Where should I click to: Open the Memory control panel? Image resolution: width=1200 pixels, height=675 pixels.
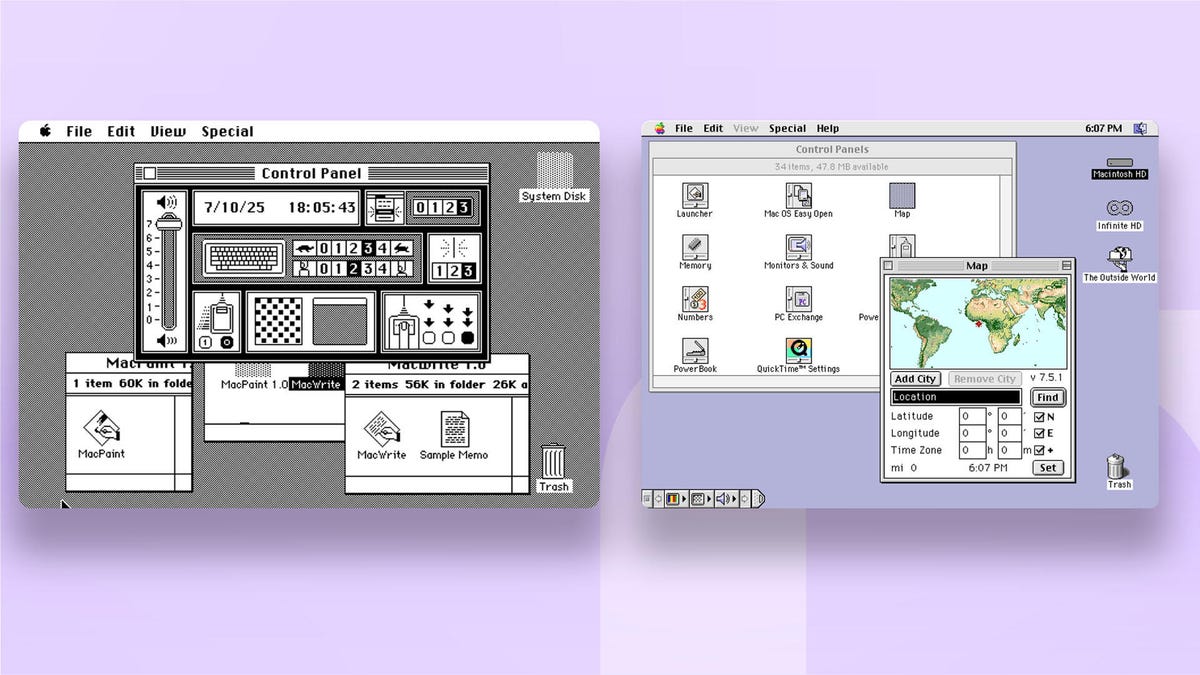pos(694,247)
